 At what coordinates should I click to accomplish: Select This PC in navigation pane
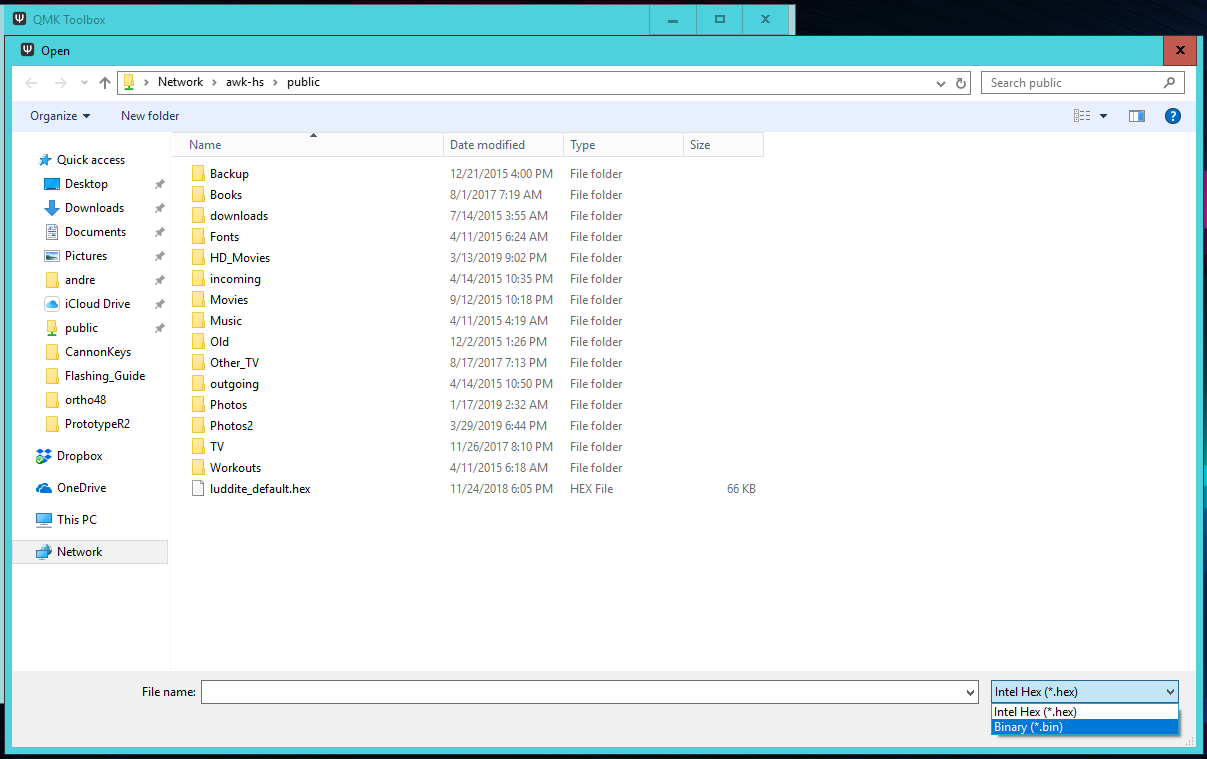(76, 520)
